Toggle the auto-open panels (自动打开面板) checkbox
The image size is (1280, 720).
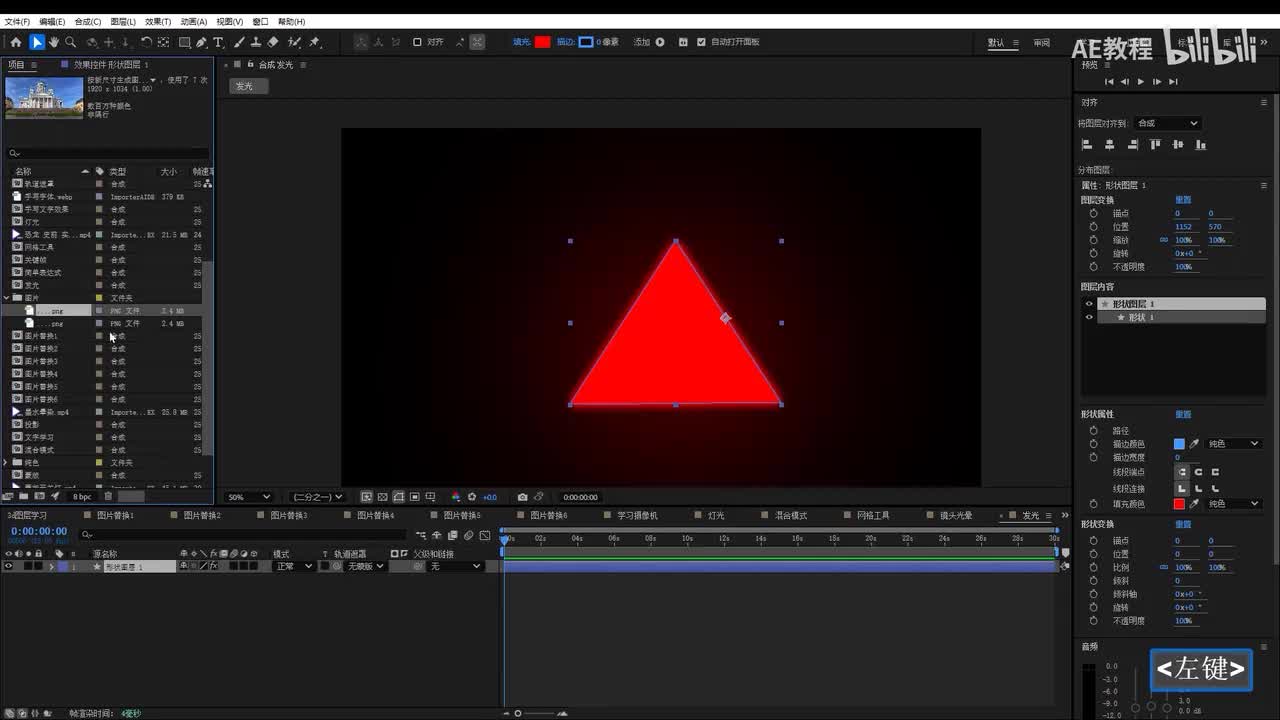pos(701,42)
